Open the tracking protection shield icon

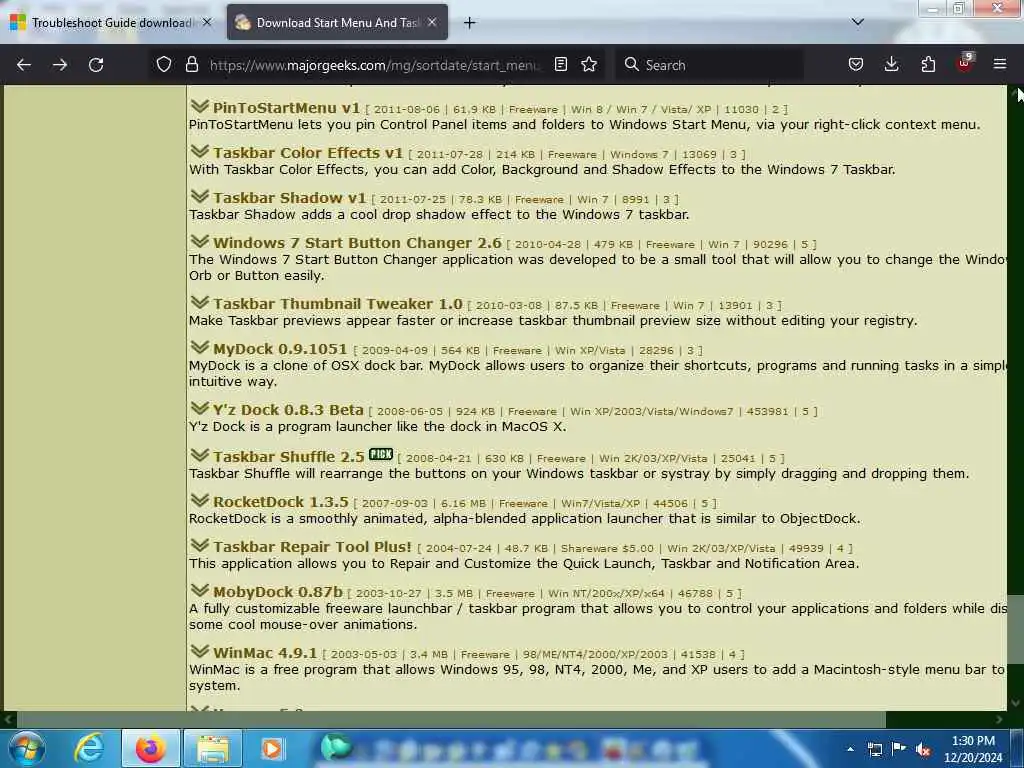coord(164,64)
